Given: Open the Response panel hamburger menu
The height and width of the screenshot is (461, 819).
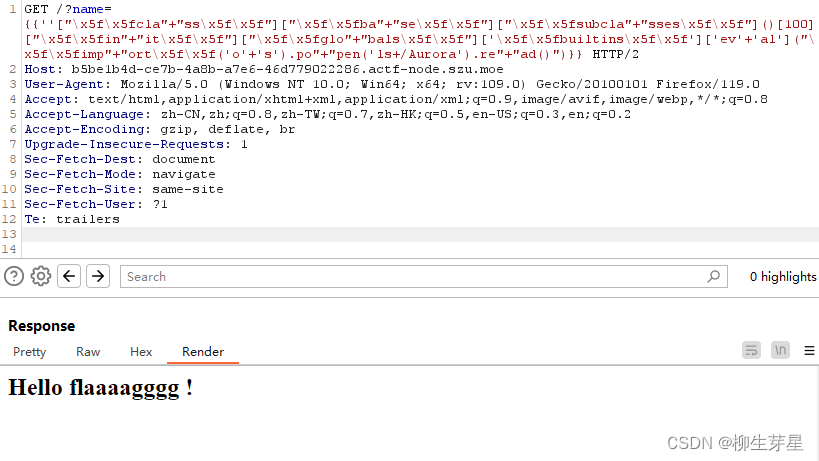Looking at the screenshot, I should pyautogui.click(x=809, y=350).
